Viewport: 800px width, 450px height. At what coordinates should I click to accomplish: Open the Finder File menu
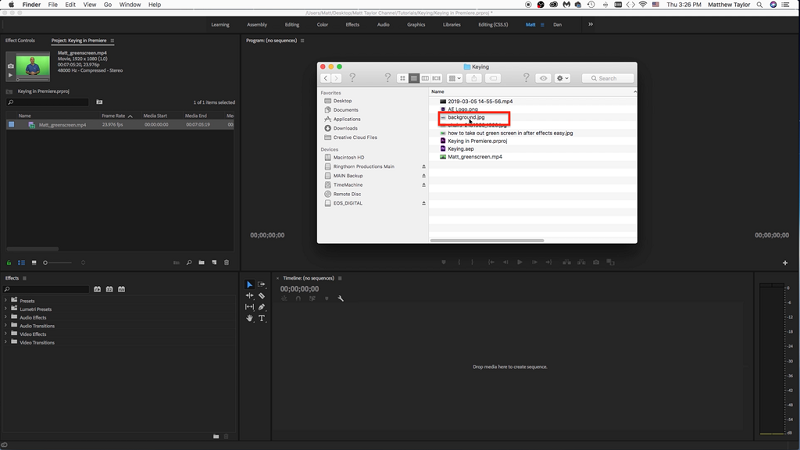53,5
